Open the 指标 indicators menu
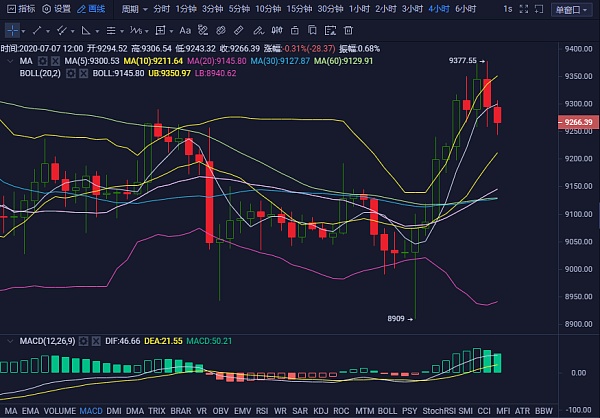Screen dimensions: 600x418 coord(21,9)
